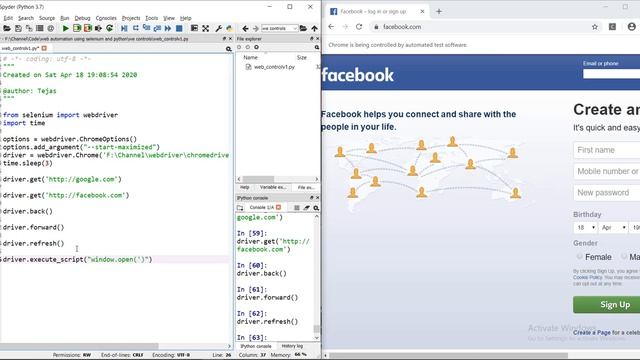Screen dimensions: 640x360
Task: Open Spyder preferences wrench icon
Action: (x=219, y=29)
